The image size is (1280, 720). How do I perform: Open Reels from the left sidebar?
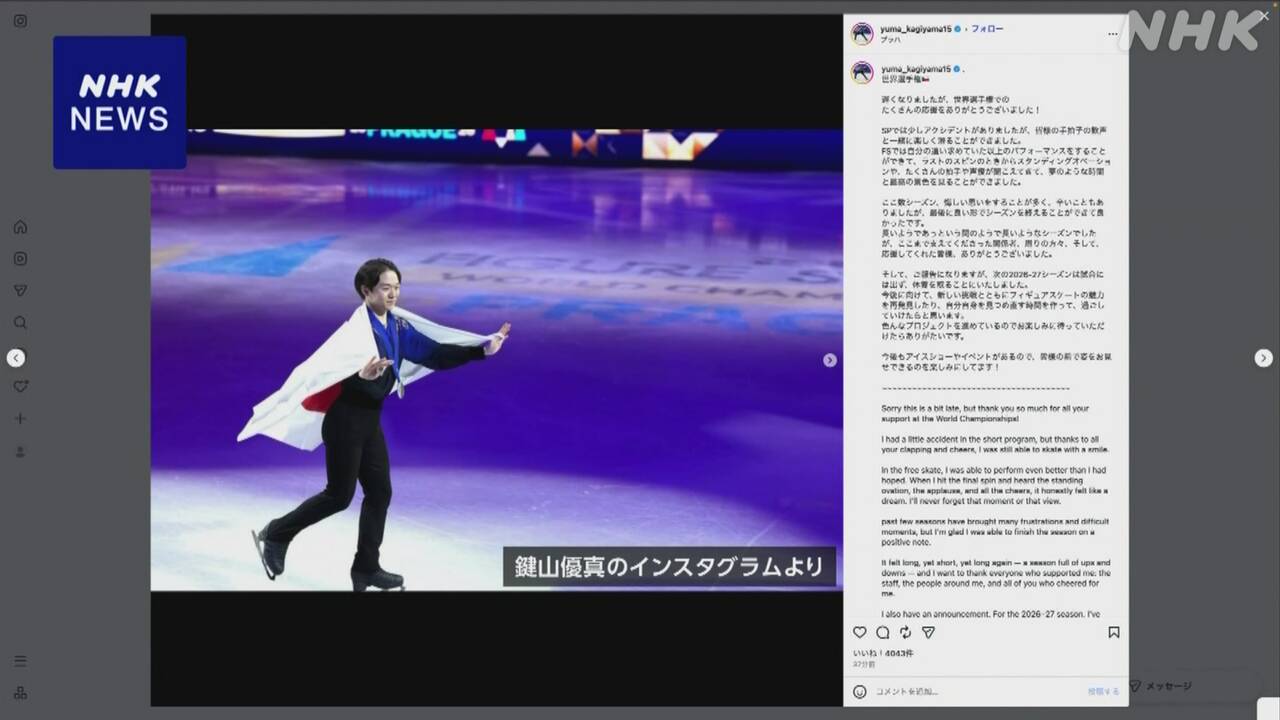[20, 259]
